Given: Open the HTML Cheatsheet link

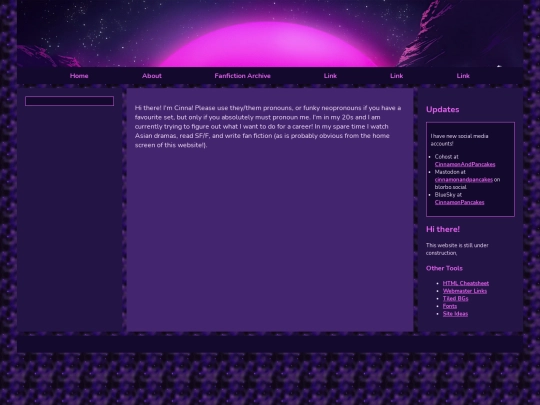Looking at the screenshot, I should pos(466,283).
